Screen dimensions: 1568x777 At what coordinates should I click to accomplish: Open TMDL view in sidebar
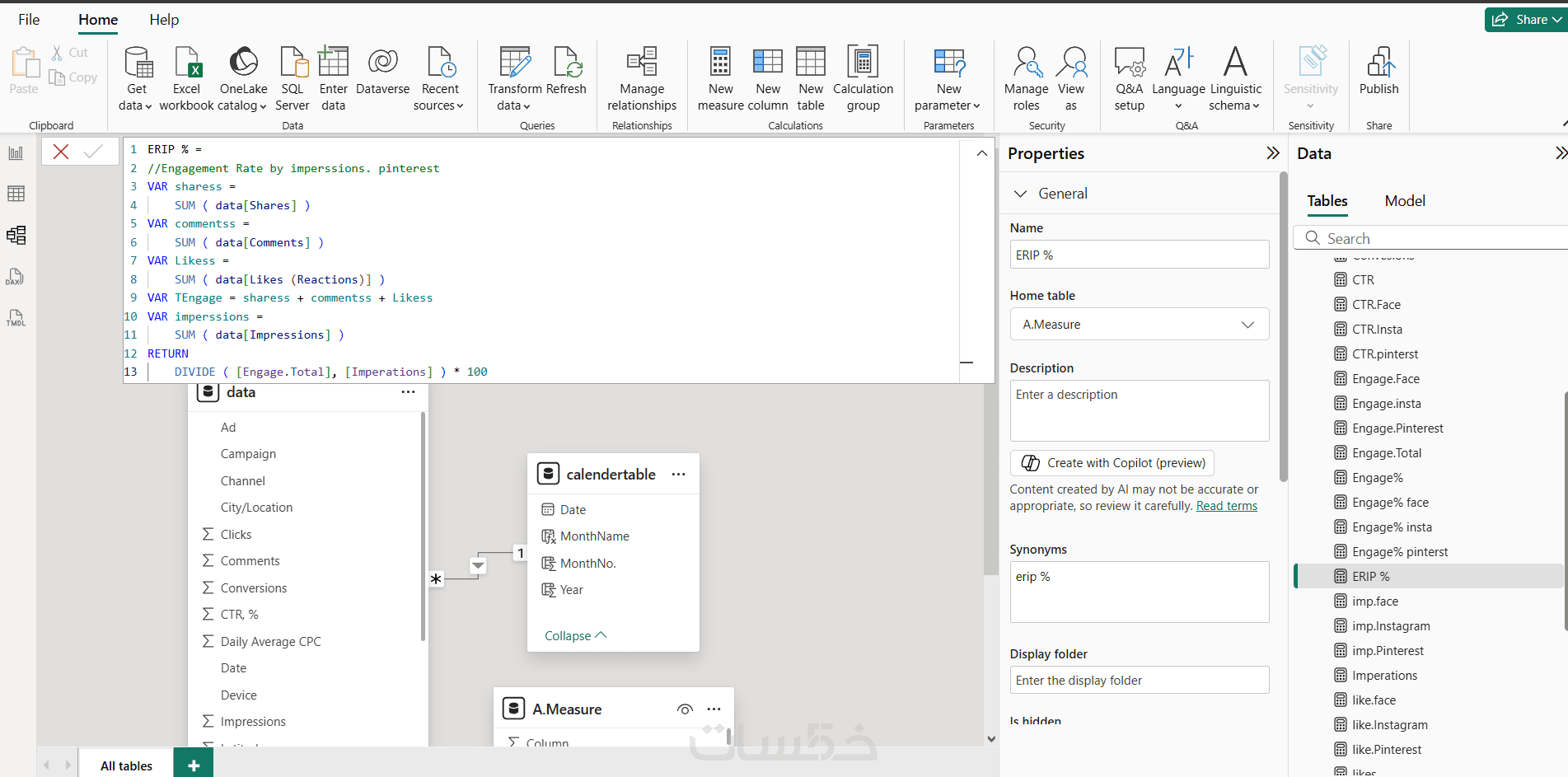(x=16, y=318)
